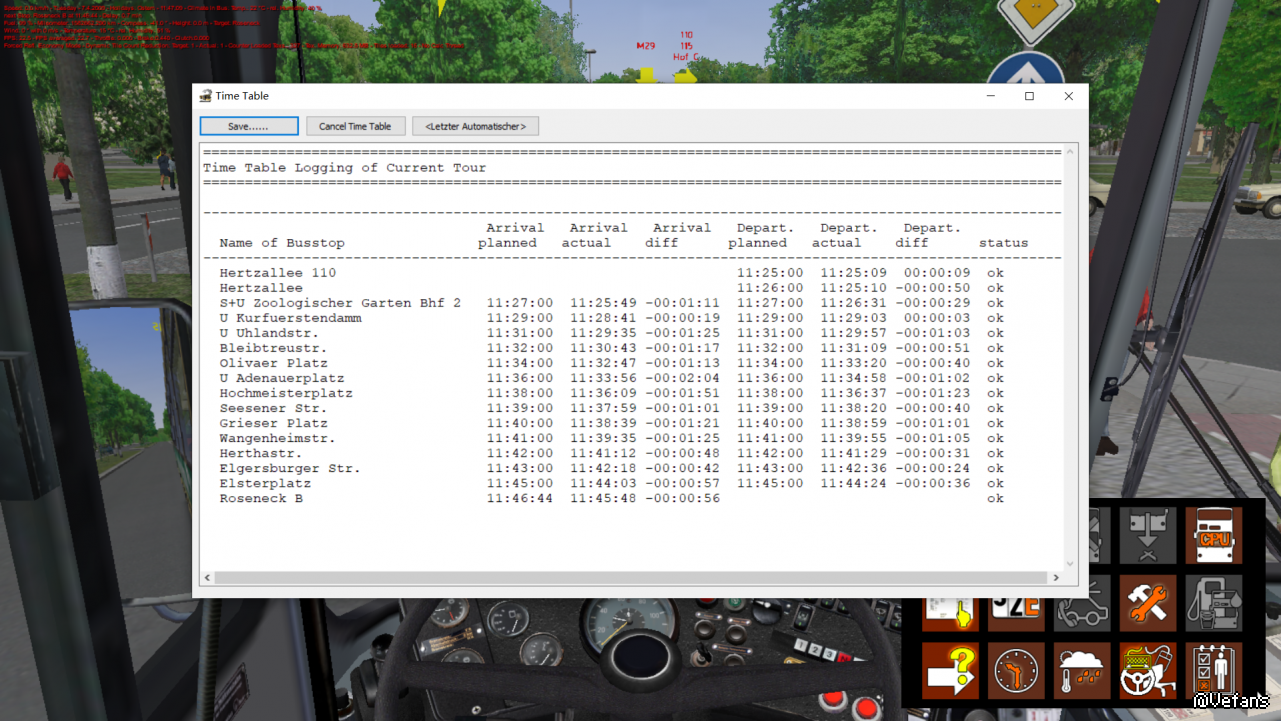
Task: Select the 'Bleibtreustr.' stop name
Action: point(273,348)
